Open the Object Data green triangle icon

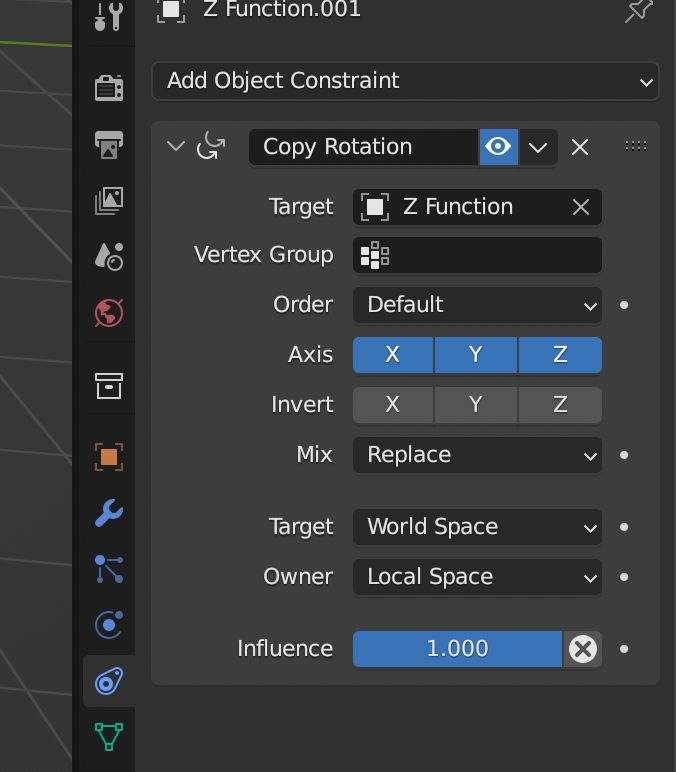click(109, 737)
